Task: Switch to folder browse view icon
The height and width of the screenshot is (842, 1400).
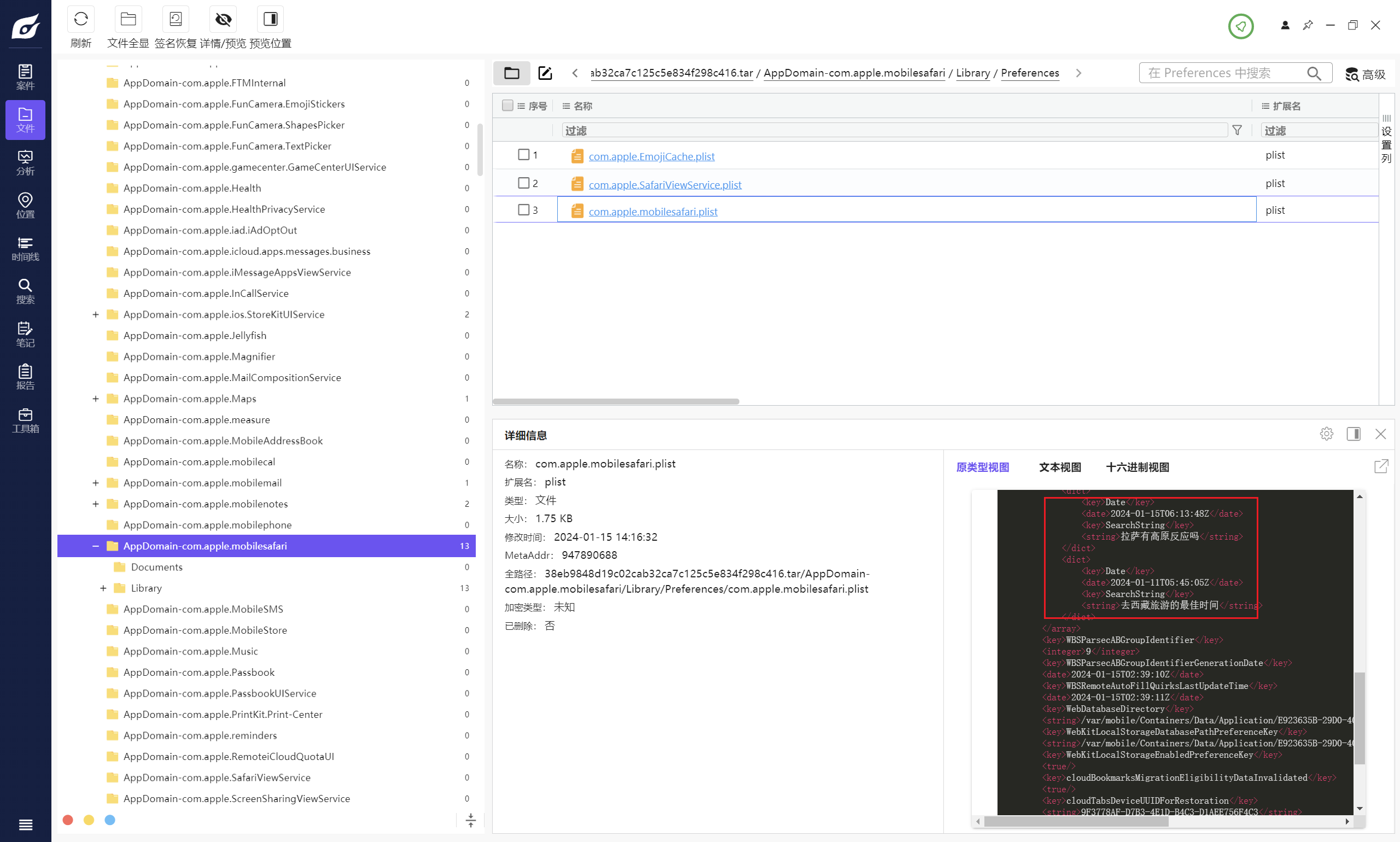Action: point(511,73)
